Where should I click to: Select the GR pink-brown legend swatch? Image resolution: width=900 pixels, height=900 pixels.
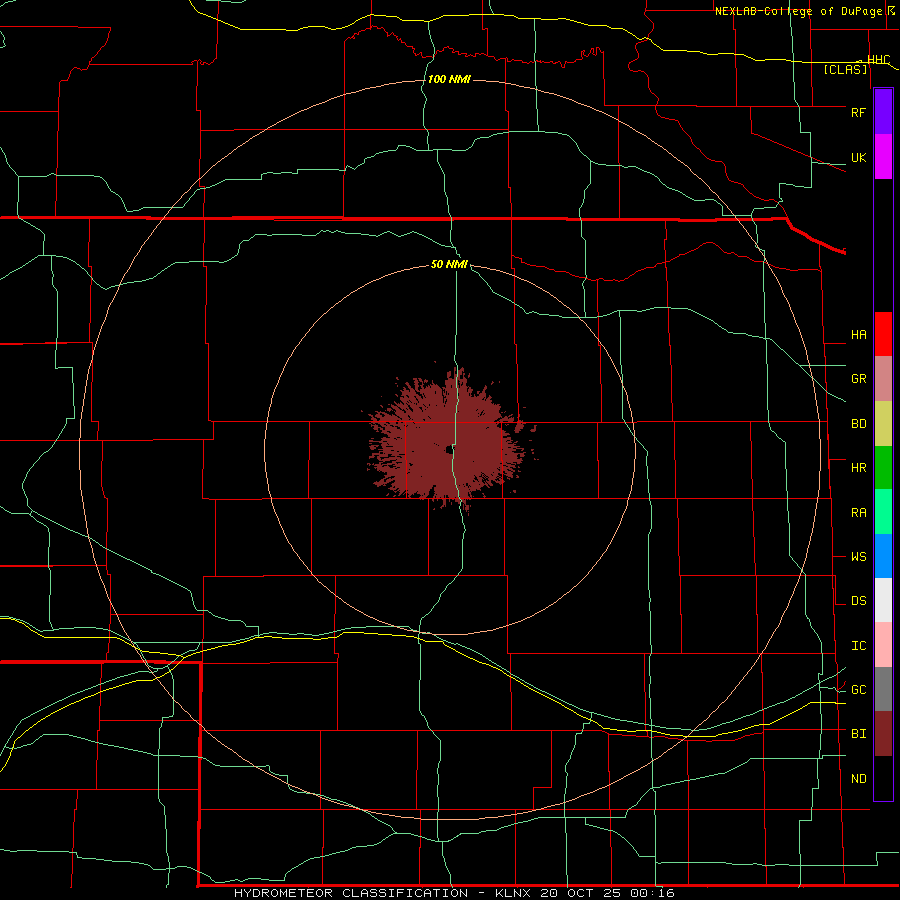pyautogui.click(x=883, y=379)
